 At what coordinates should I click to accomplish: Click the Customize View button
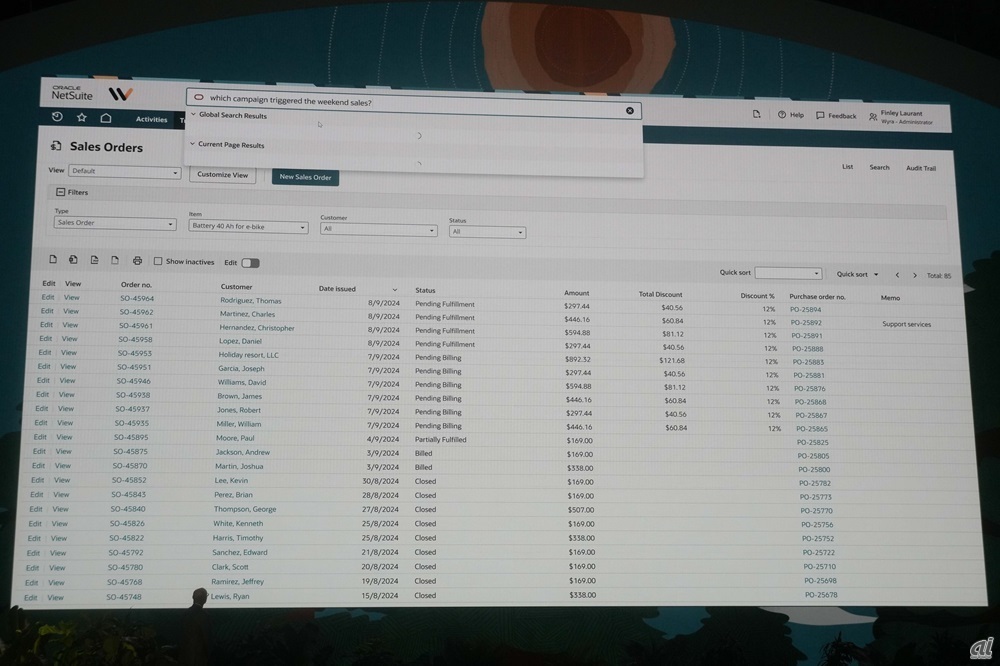(223, 175)
